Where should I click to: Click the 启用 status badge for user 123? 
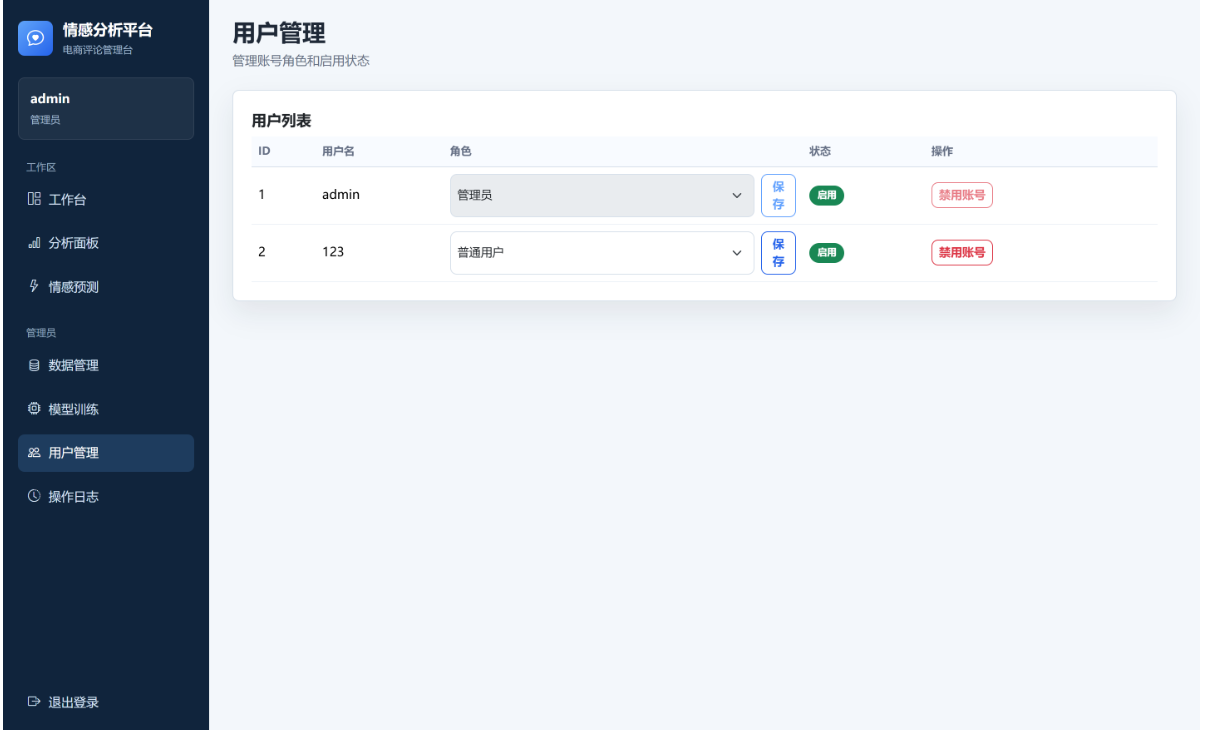pos(826,253)
